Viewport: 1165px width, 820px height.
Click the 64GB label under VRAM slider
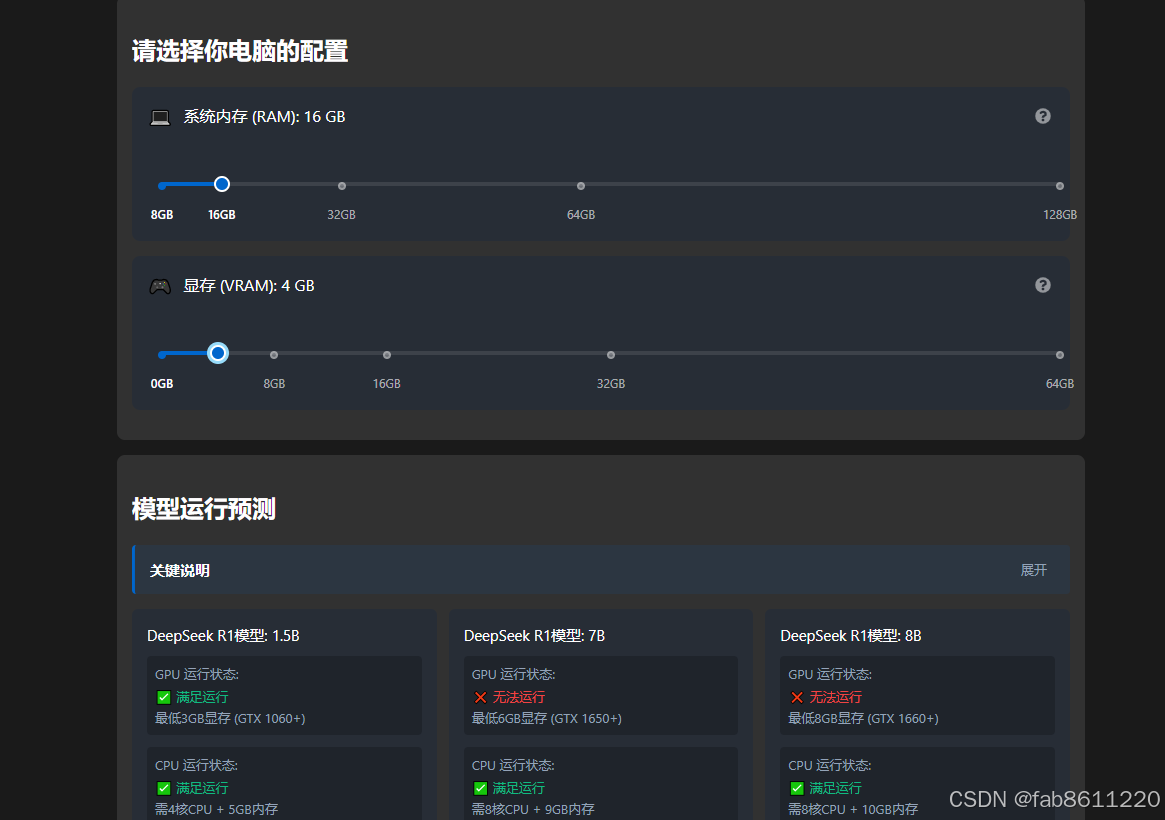[x=1059, y=383]
